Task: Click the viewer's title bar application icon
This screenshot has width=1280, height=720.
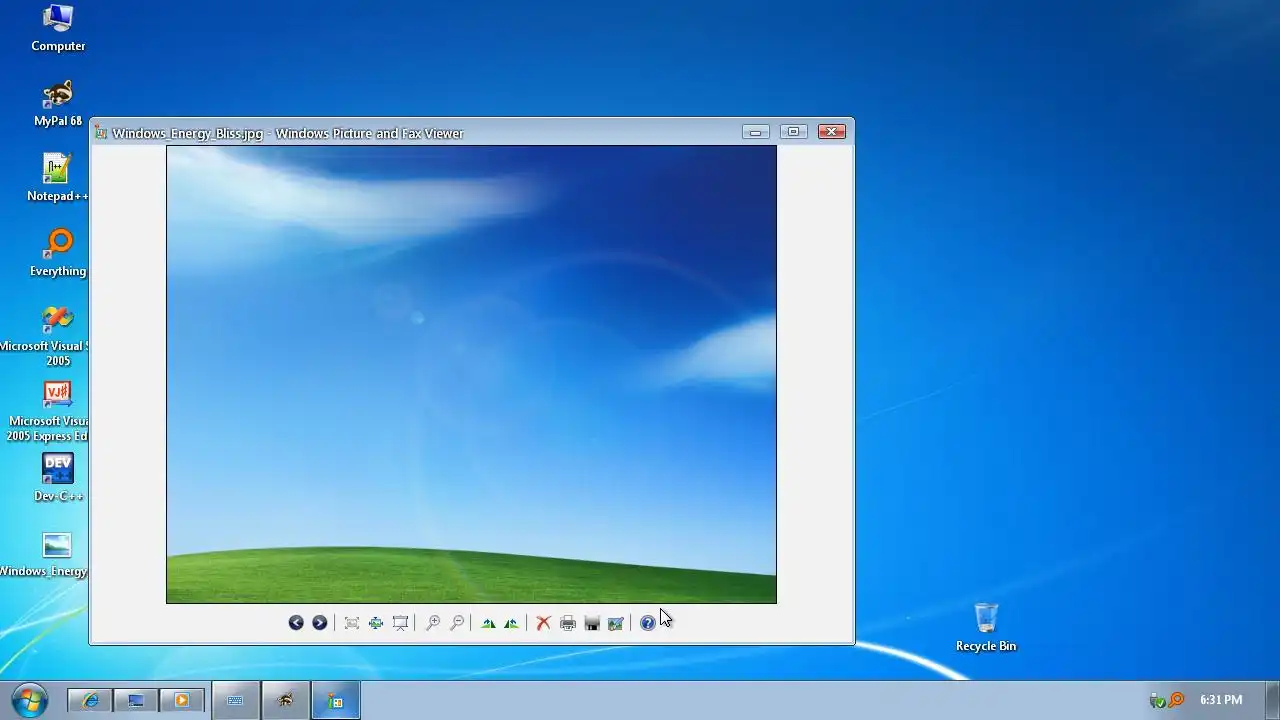Action: point(100,133)
